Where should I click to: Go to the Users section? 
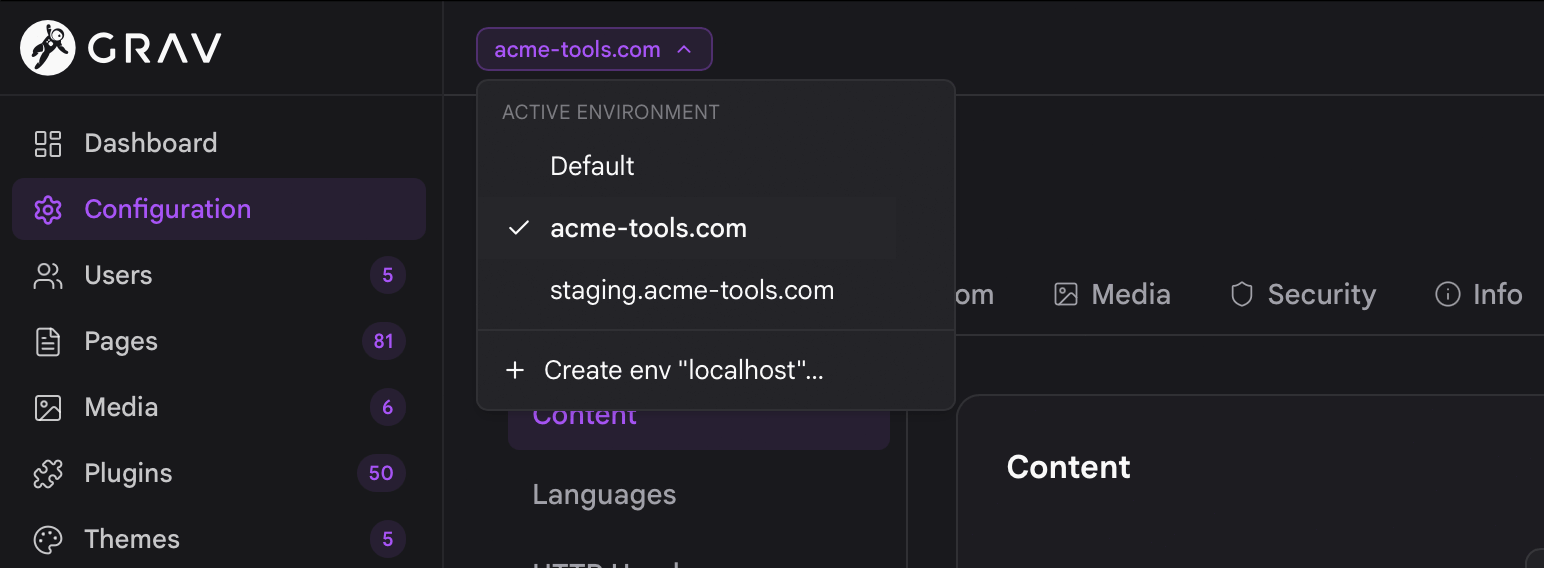(219, 275)
